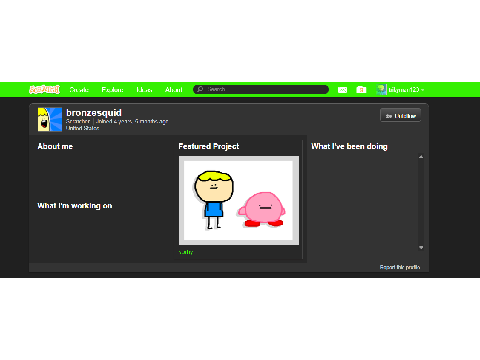480x360 pixels.
Task: Click bronzesquid's profile avatar picture
Action: pyautogui.click(x=50, y=119)
